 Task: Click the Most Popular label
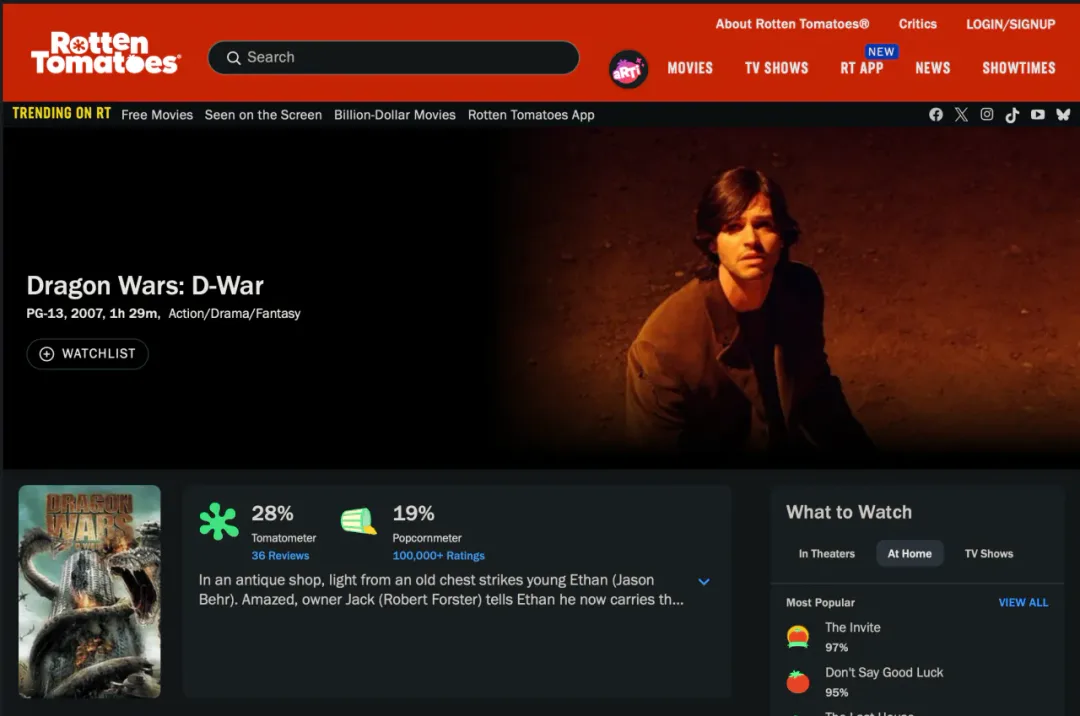click(x=820, y=602)
